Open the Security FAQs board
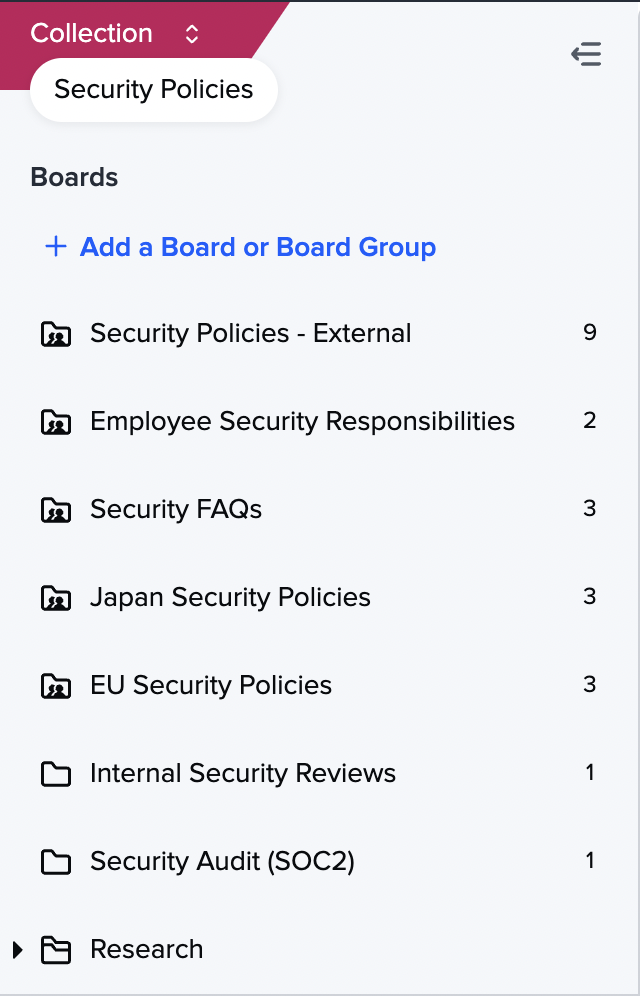Image resolution: width=640 pixels, height=996 pixels. pos(176,509)
